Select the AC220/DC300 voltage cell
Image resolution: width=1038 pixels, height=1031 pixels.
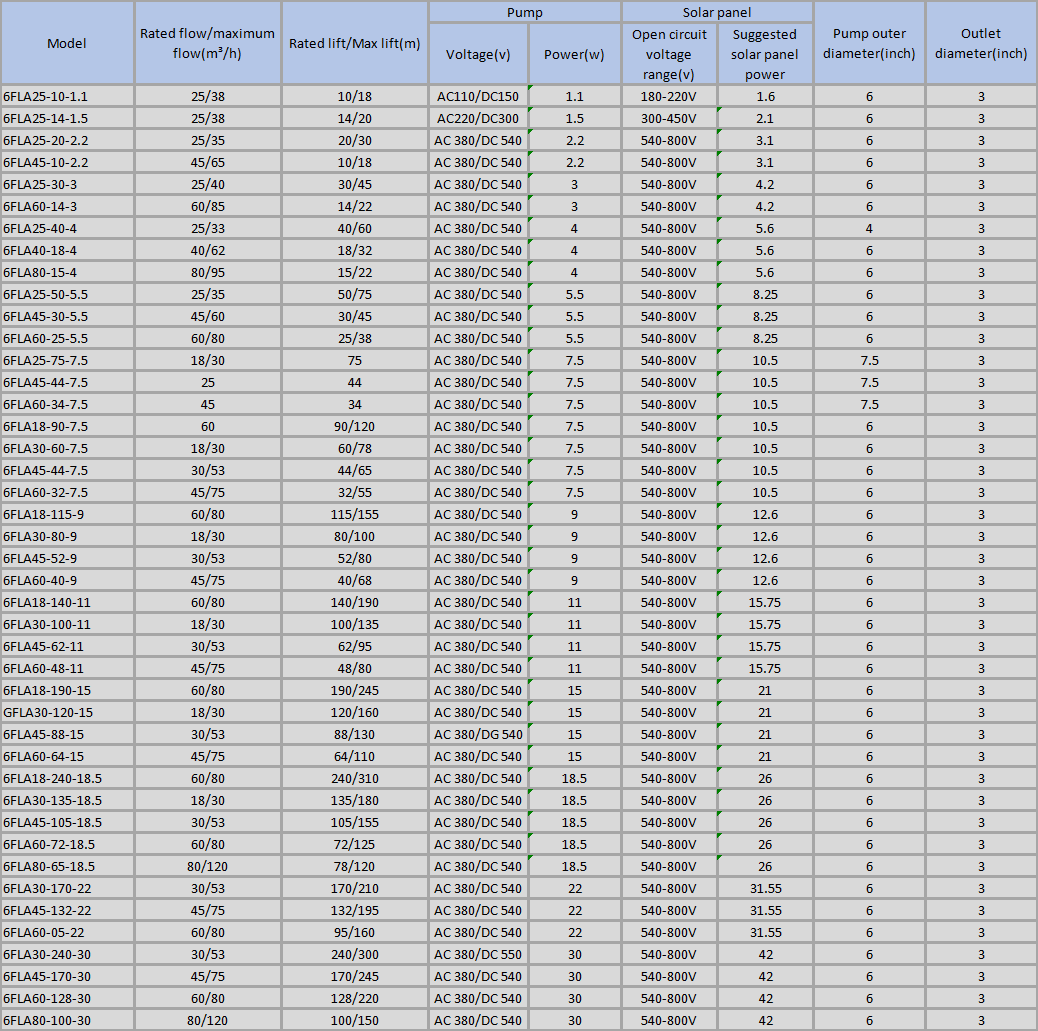pyautogui.click(x=478, y=118)
